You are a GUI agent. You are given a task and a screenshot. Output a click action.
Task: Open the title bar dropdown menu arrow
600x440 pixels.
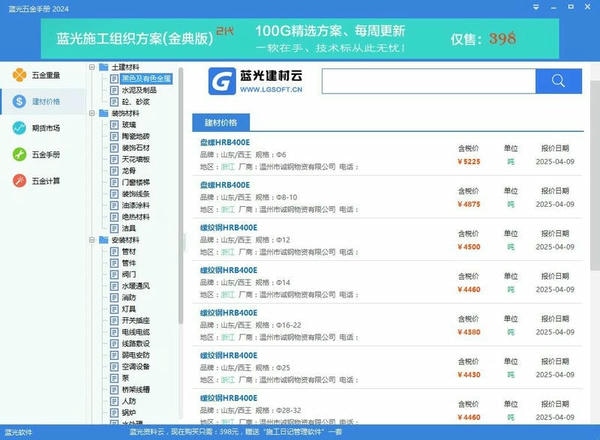tap(536, 7)
